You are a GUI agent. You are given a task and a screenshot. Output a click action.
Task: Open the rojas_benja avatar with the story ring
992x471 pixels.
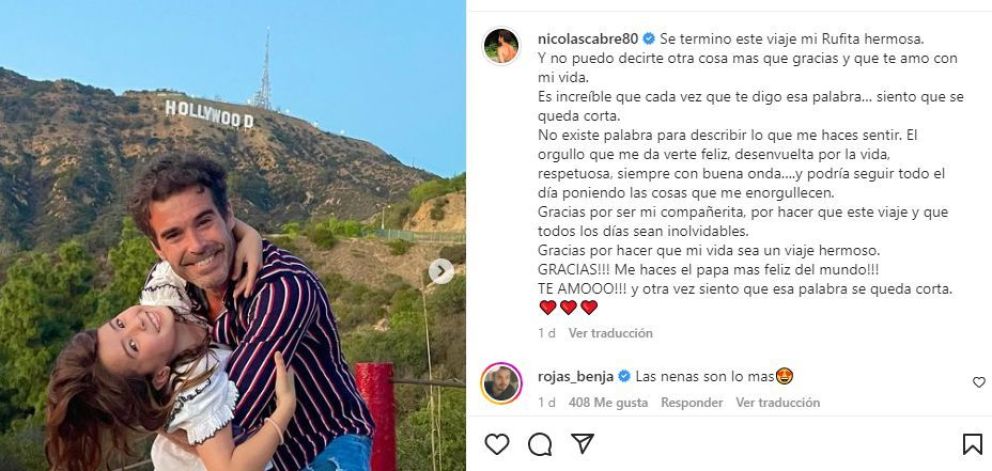tap(501, 384)
